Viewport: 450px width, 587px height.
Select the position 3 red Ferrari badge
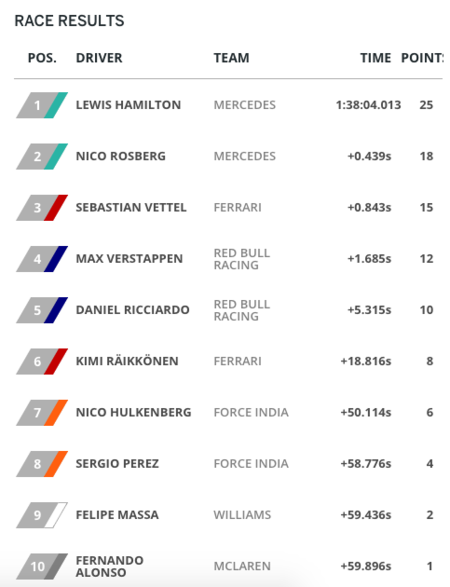[x=42, y=208]
